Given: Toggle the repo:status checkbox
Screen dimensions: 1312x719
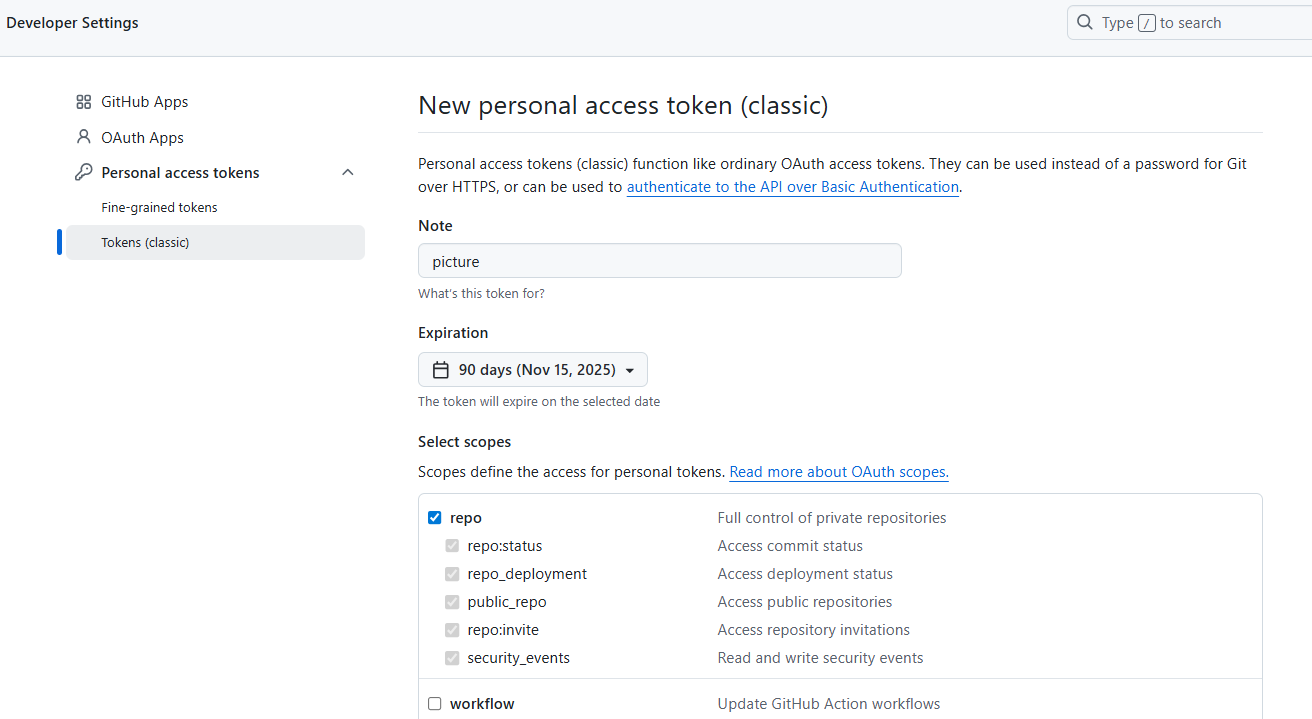Looking at the screenshot, I should [x=452, y=546].
